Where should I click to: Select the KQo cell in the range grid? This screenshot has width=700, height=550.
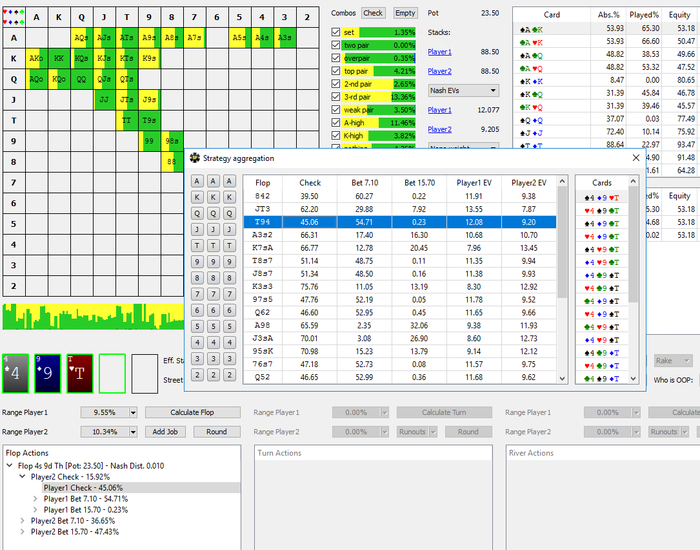tap(59, 79)
